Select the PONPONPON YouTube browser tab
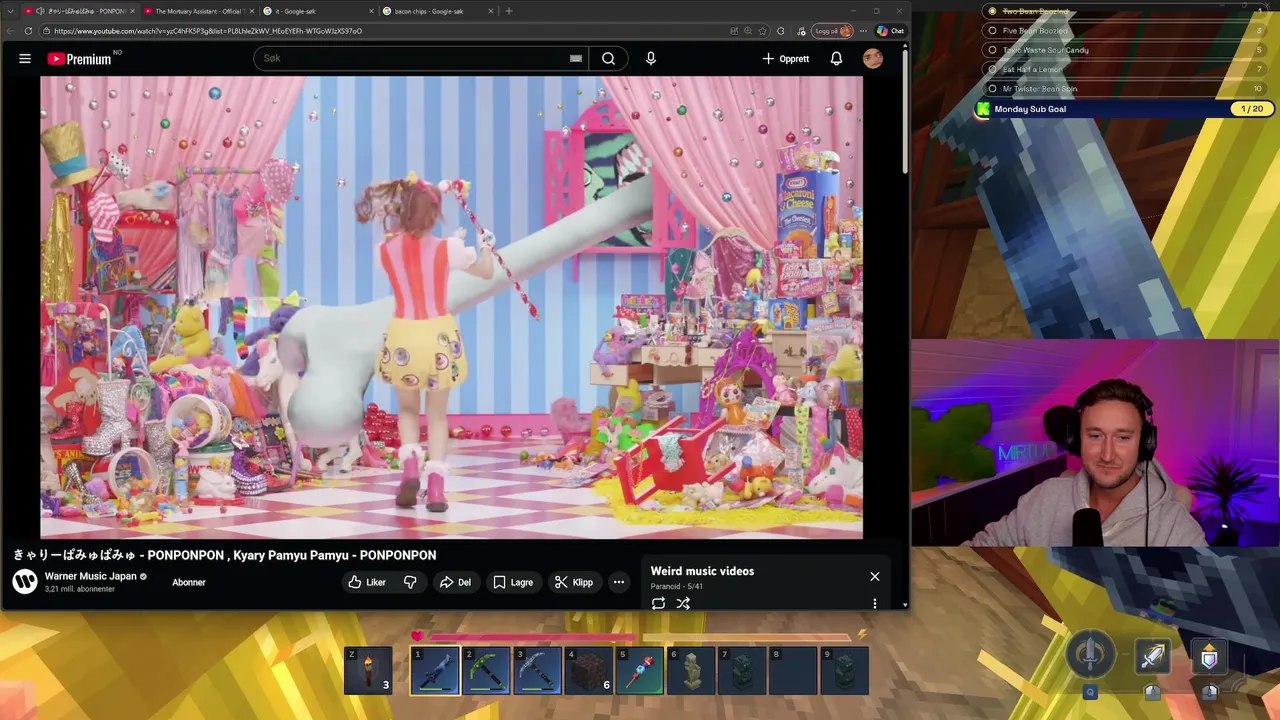Screen dimensions: 1280x720 point(78,11)
